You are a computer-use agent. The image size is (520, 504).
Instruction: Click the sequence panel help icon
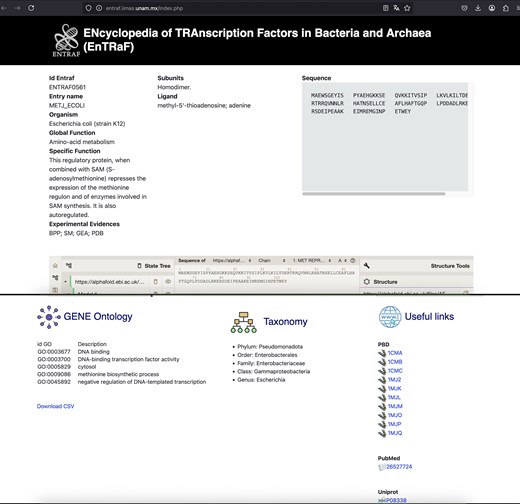click(353, 261)
